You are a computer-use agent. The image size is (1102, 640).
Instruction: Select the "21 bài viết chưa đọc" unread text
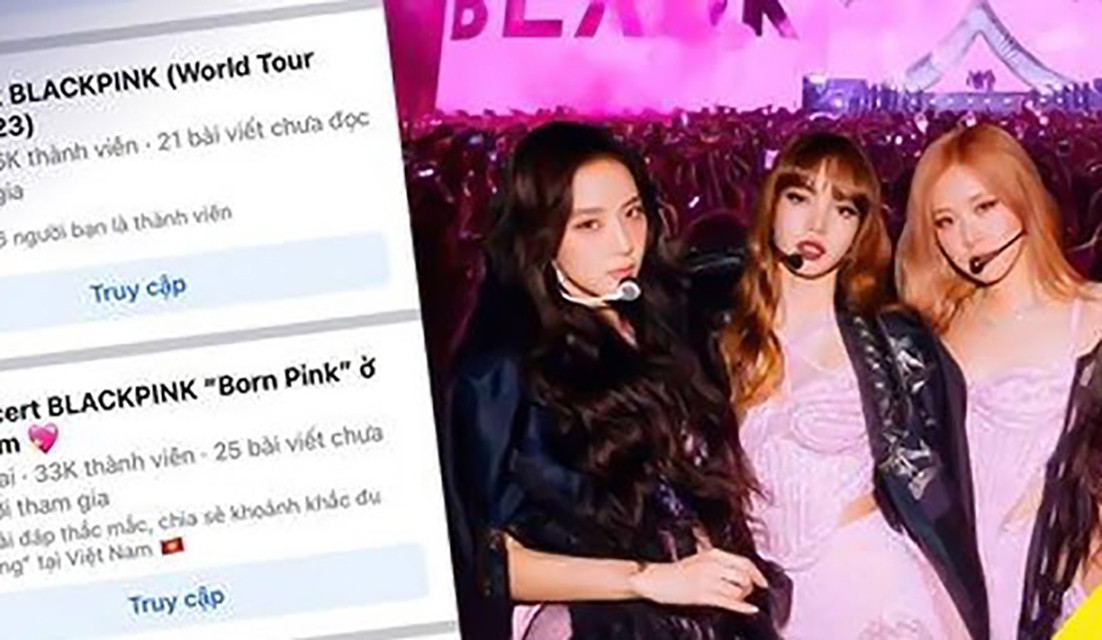tap(262, 130)
